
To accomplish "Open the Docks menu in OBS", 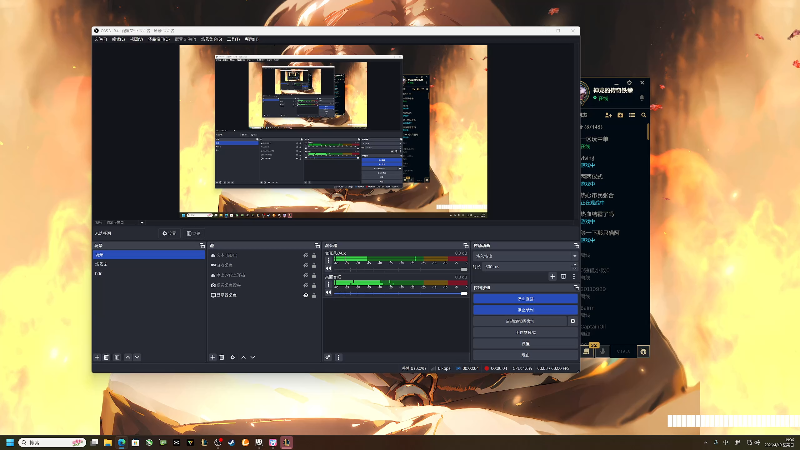I will tap(158, 39).
